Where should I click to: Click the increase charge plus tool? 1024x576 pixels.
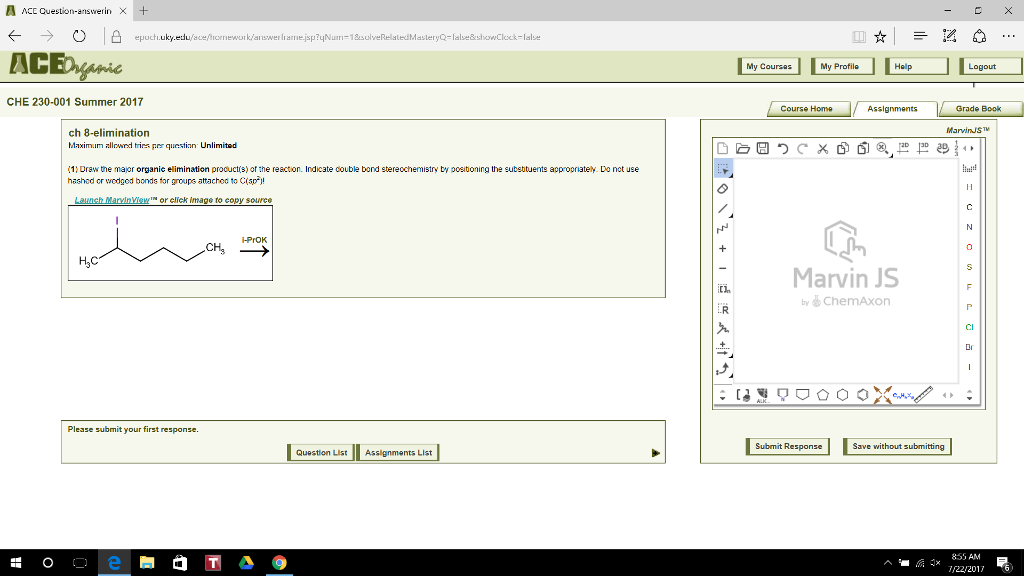click(723, 249)
